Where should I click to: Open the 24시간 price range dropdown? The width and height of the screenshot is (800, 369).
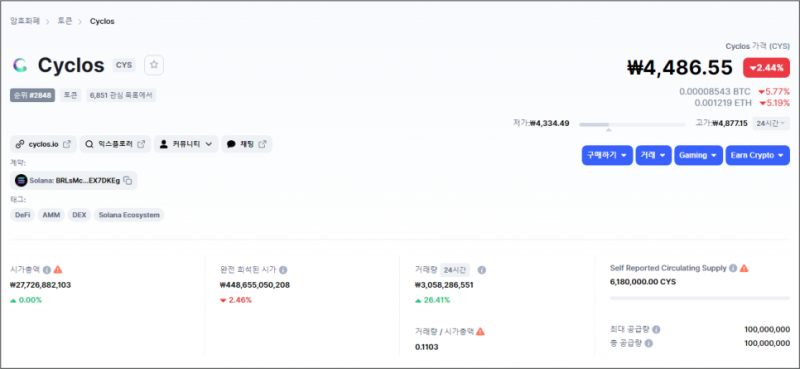pos(771,123)
